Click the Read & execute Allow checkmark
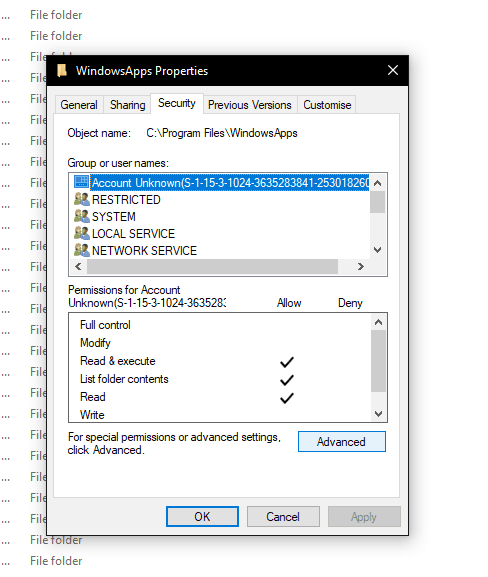 [x=287, y=362]
